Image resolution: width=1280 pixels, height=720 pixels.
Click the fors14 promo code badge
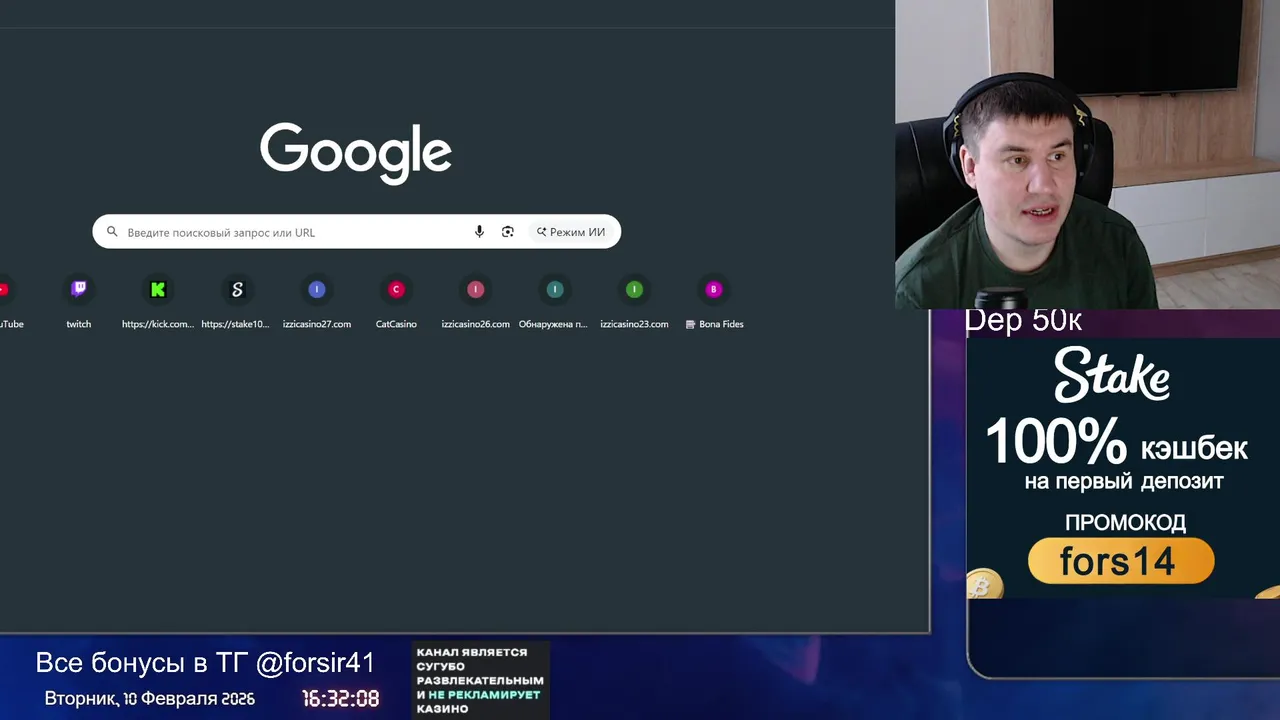pos(1121,561)
